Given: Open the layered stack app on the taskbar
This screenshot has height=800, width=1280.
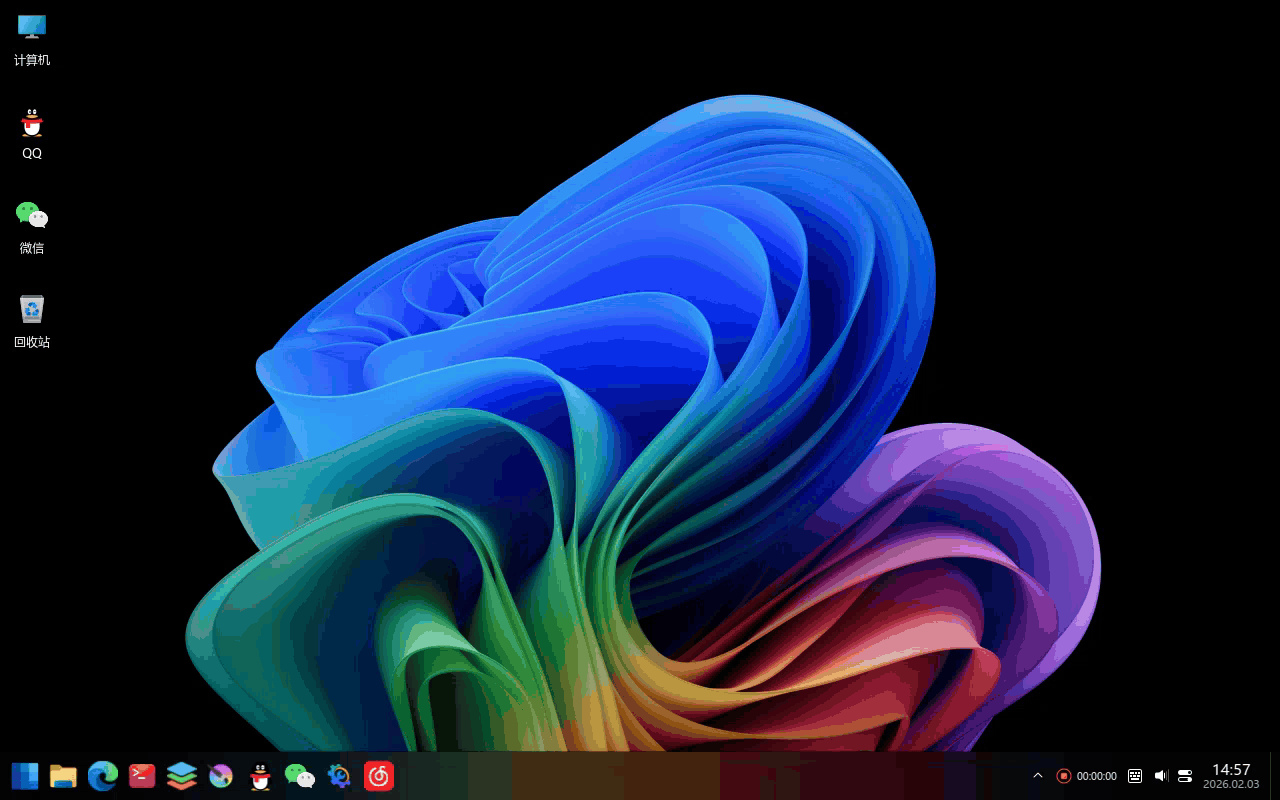Looking at the screenshot, I should (181, 775).
